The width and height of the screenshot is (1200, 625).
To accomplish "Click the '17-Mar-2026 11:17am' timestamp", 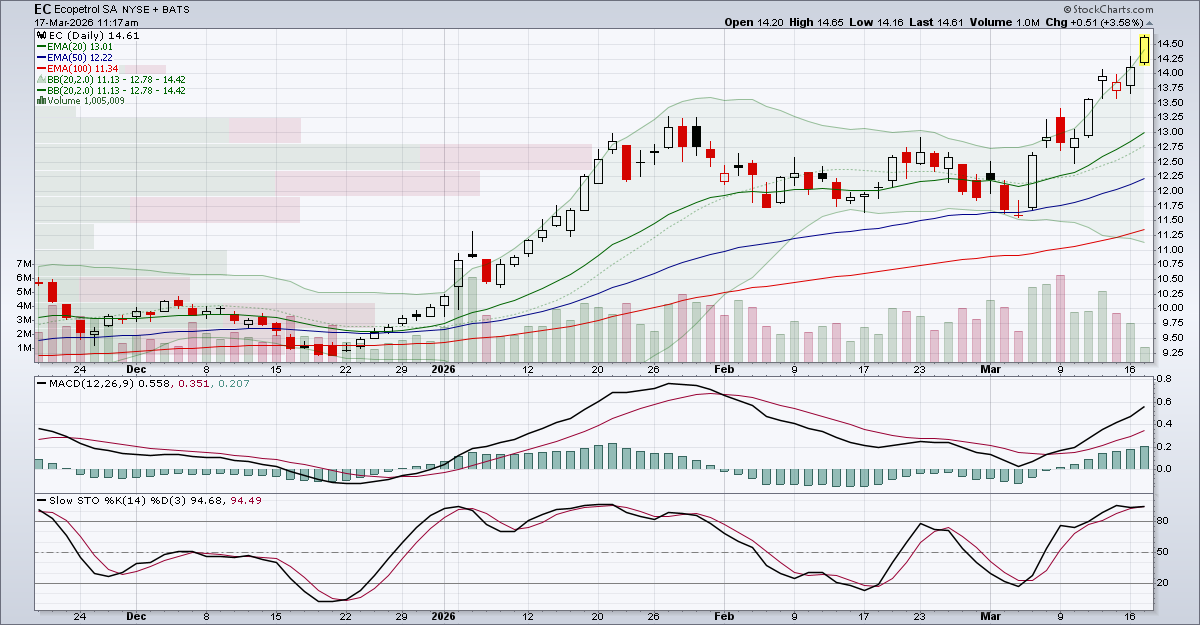I will click(x=86, y=21).
